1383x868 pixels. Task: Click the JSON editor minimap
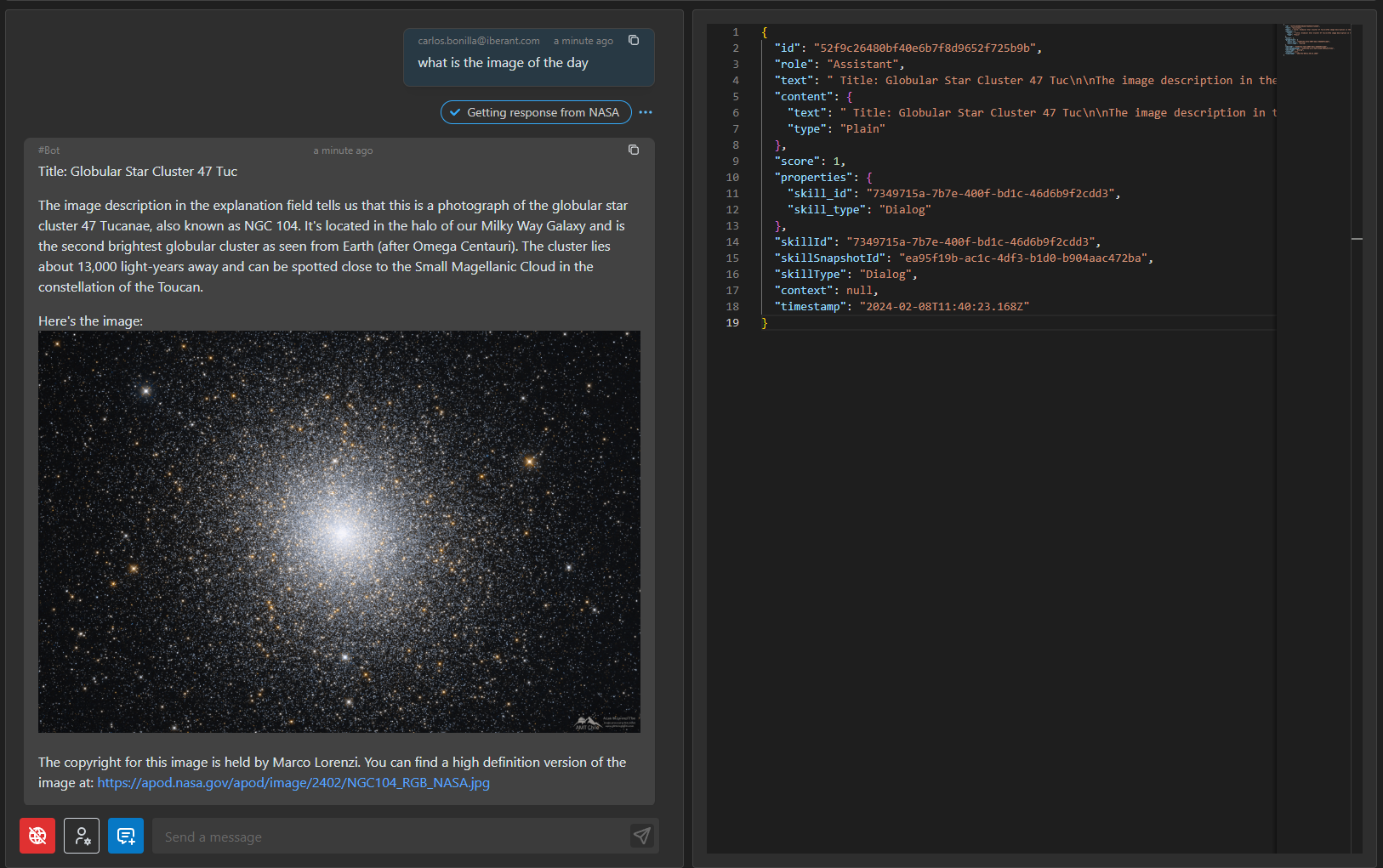(x=1318, y=41)
